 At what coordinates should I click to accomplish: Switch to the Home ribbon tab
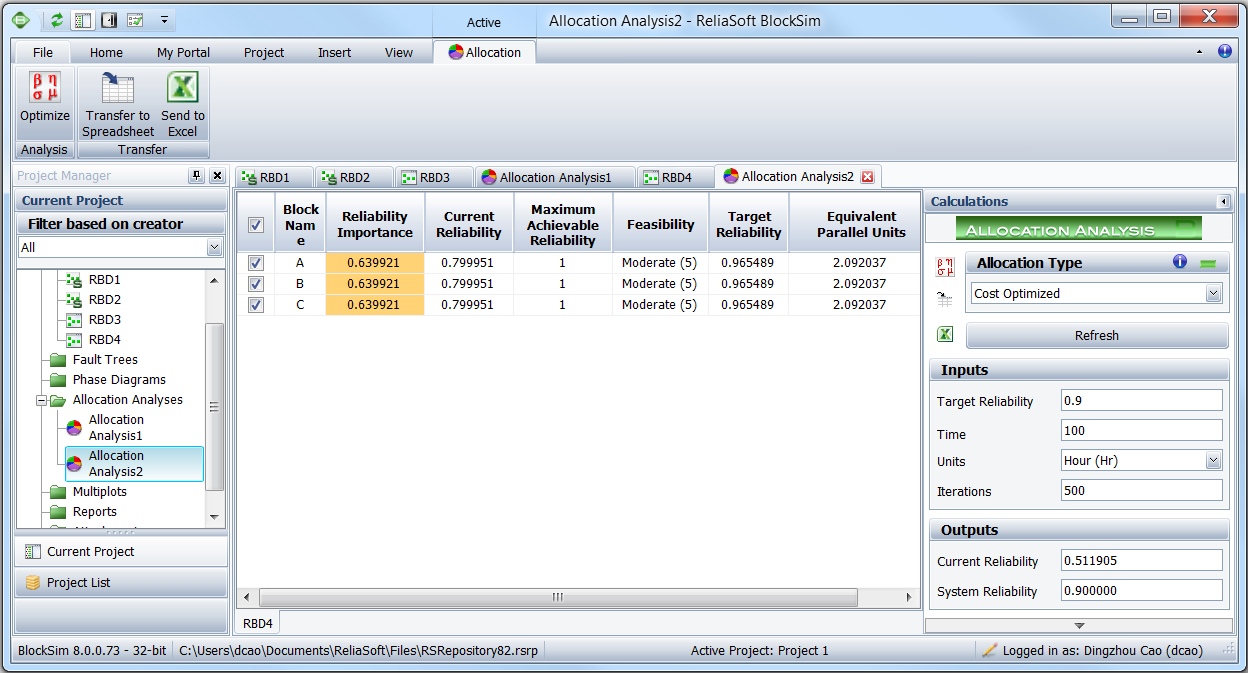[106, 53]
